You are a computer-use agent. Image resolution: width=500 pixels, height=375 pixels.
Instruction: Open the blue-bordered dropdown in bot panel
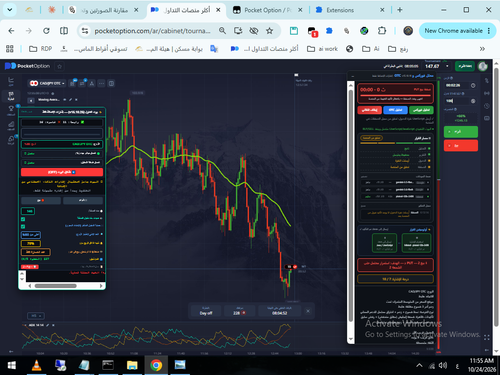point(31,235)
